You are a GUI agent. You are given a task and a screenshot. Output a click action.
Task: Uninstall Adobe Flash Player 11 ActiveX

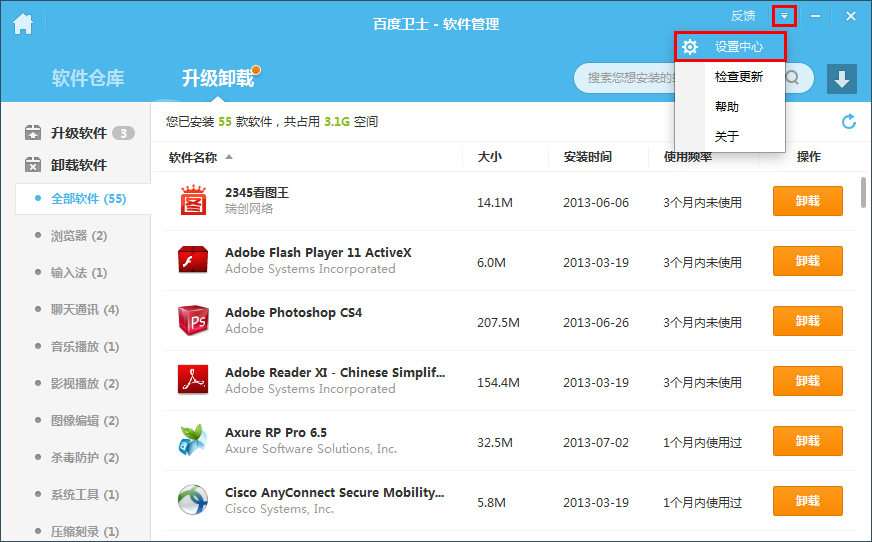(807, 261)
